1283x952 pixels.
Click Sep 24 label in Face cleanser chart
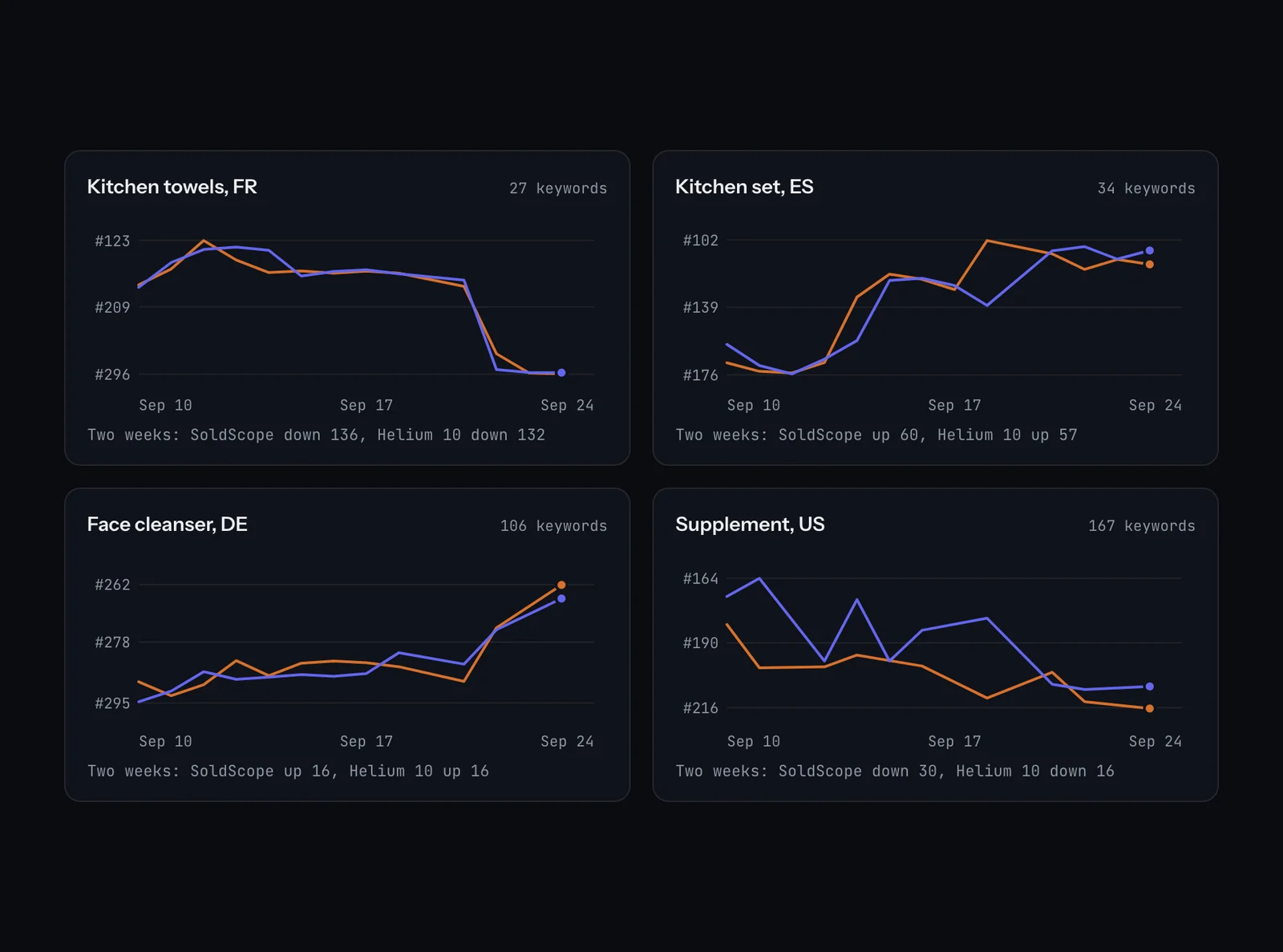[x=567, y=742]
